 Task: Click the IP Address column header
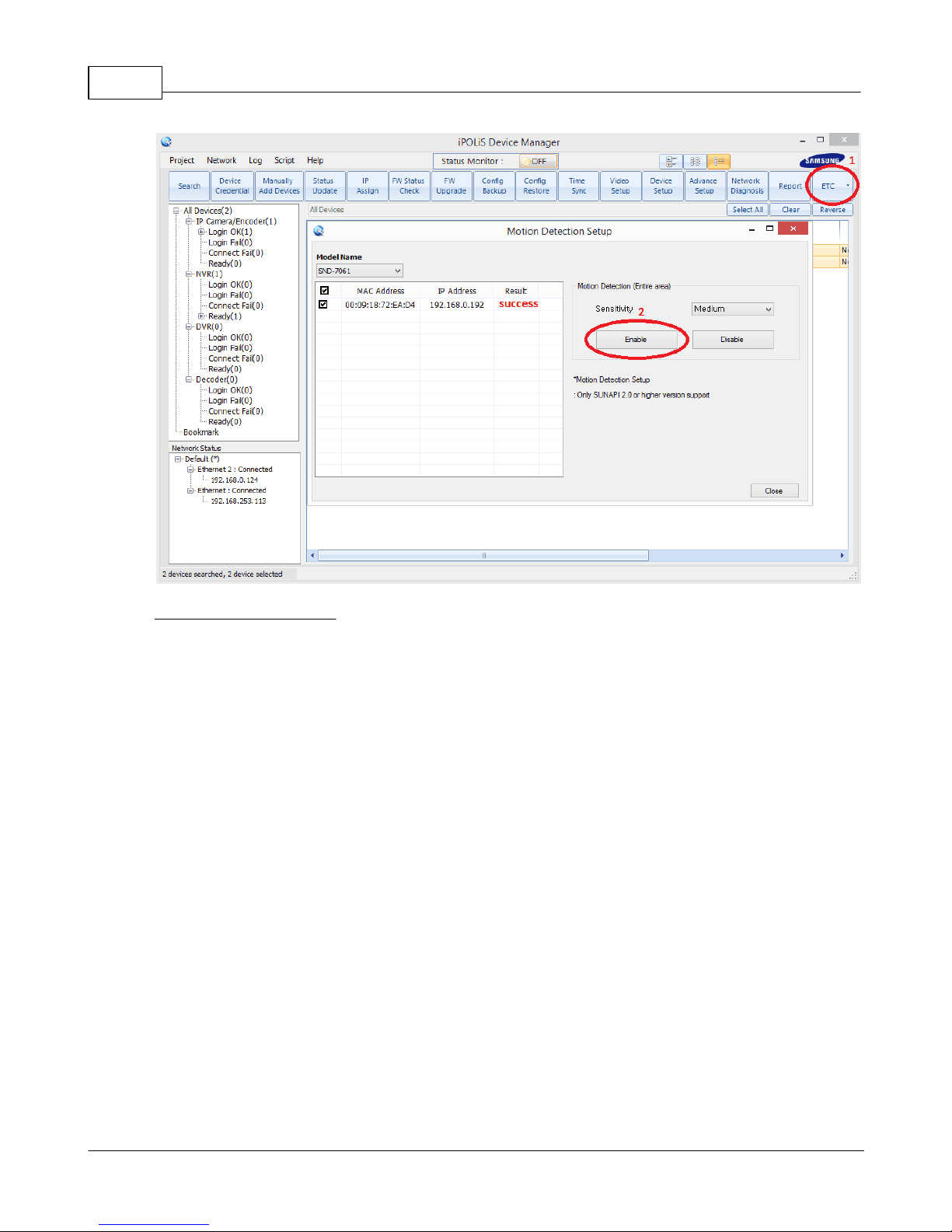coord(457,291)
